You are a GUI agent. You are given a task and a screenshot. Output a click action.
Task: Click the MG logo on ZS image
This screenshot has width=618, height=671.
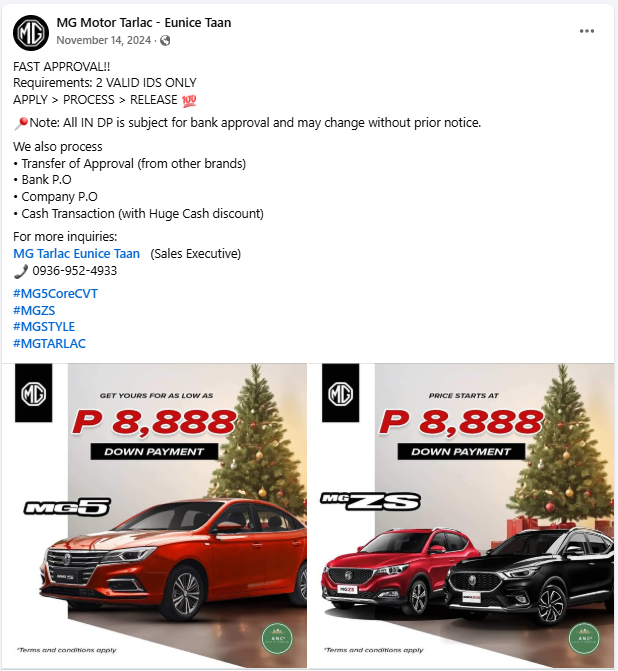click(x=341, y=393)
